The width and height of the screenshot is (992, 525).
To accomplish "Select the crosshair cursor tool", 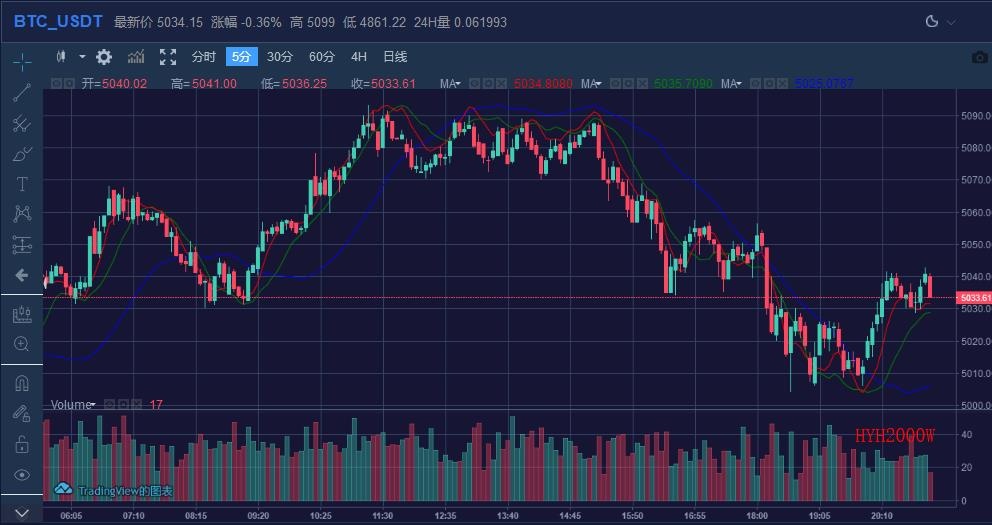I will (22, 62).
